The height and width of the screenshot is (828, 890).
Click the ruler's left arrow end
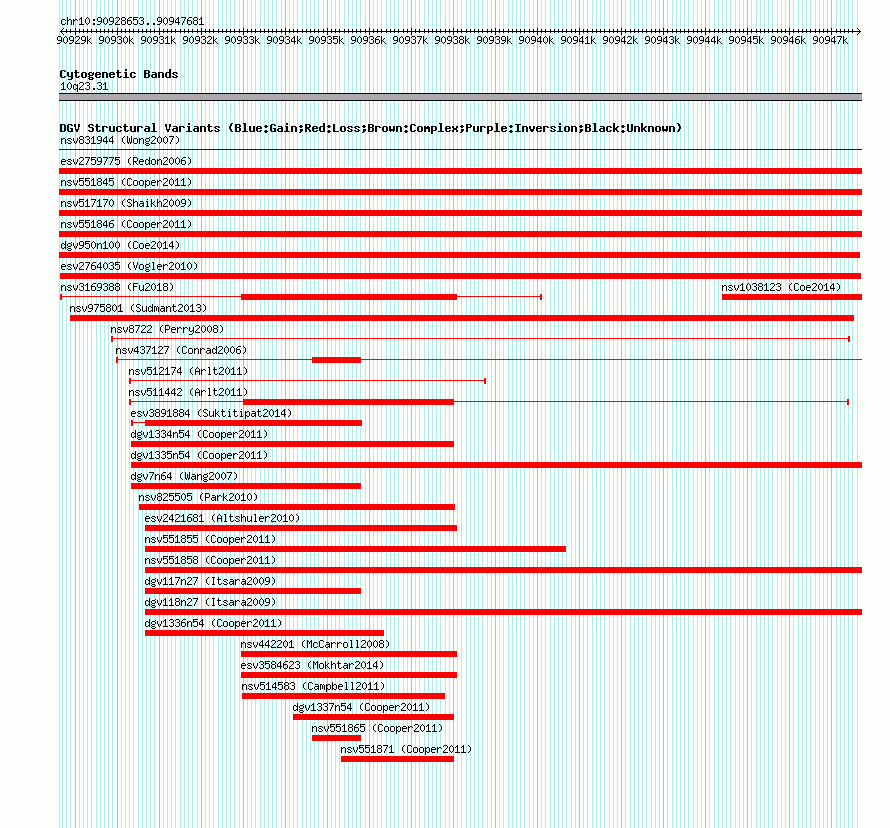click(62, 31)
